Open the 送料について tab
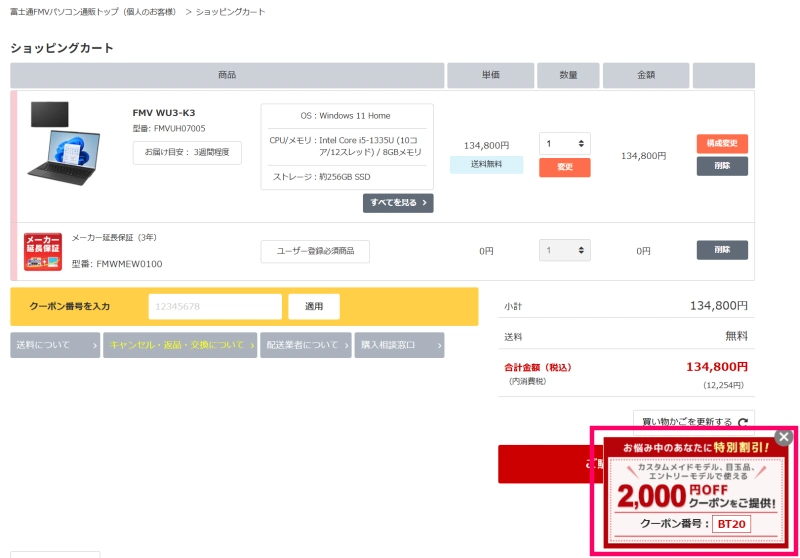Screen dimensions: 800x558 click(x=55, y=345)
